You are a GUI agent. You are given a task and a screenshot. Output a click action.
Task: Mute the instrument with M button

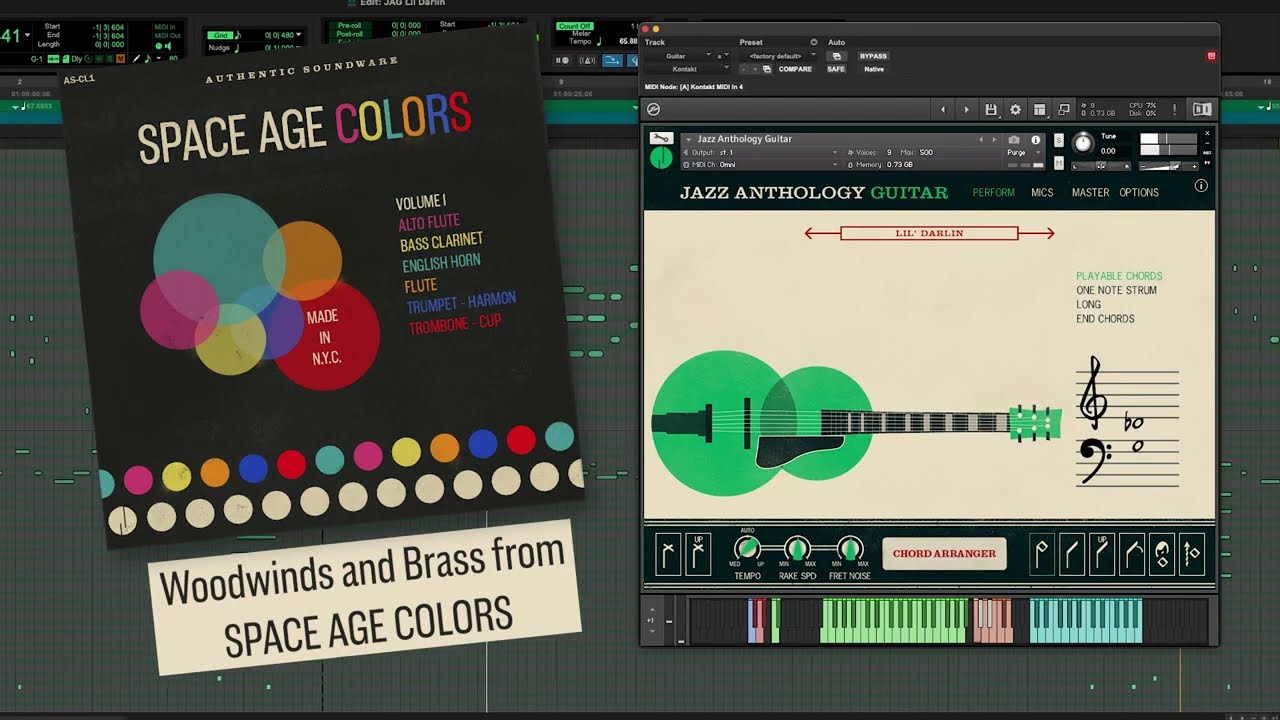click(x=1059, y=163)
